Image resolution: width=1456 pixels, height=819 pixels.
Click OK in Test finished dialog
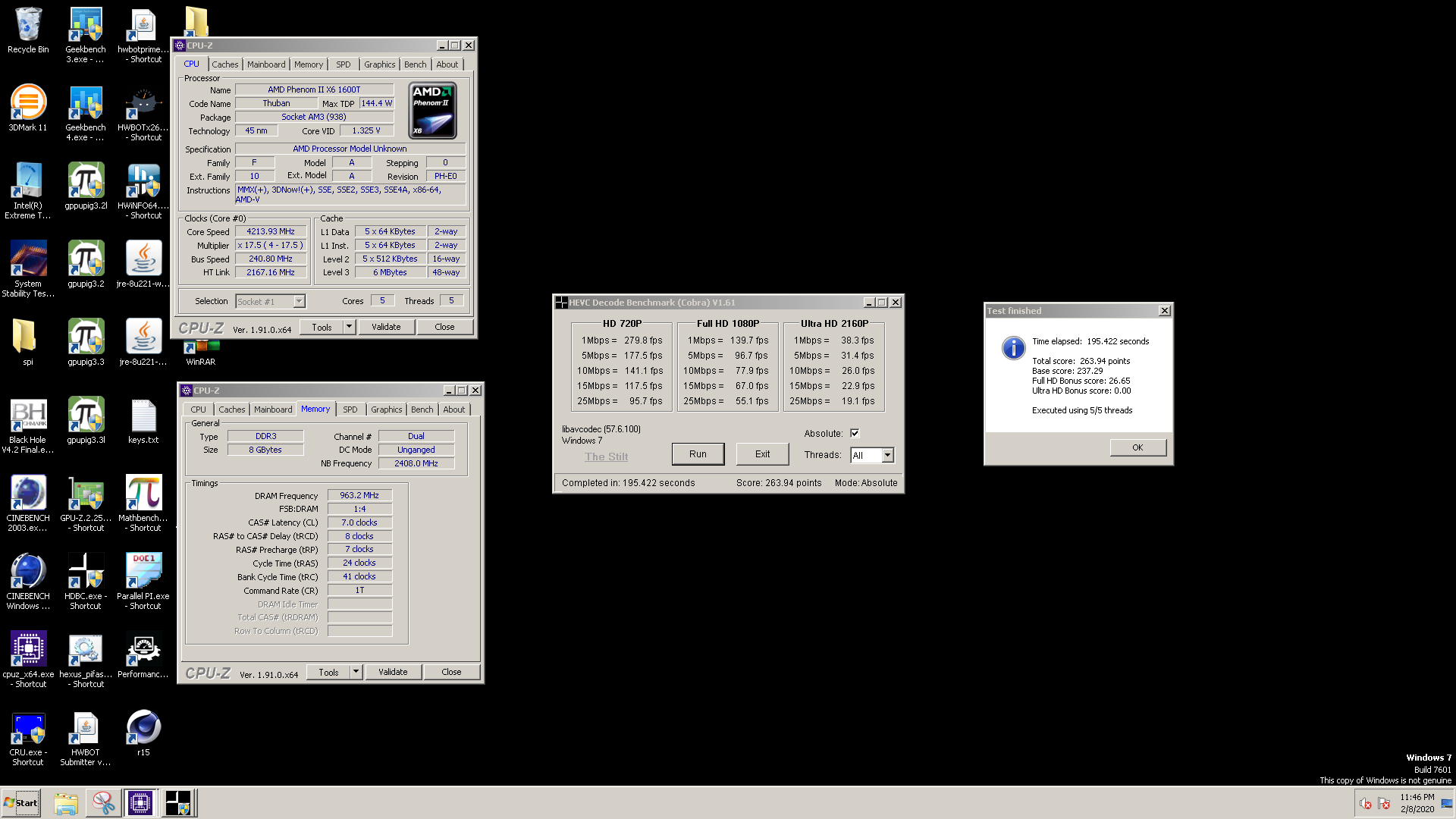coord(1137,447)
